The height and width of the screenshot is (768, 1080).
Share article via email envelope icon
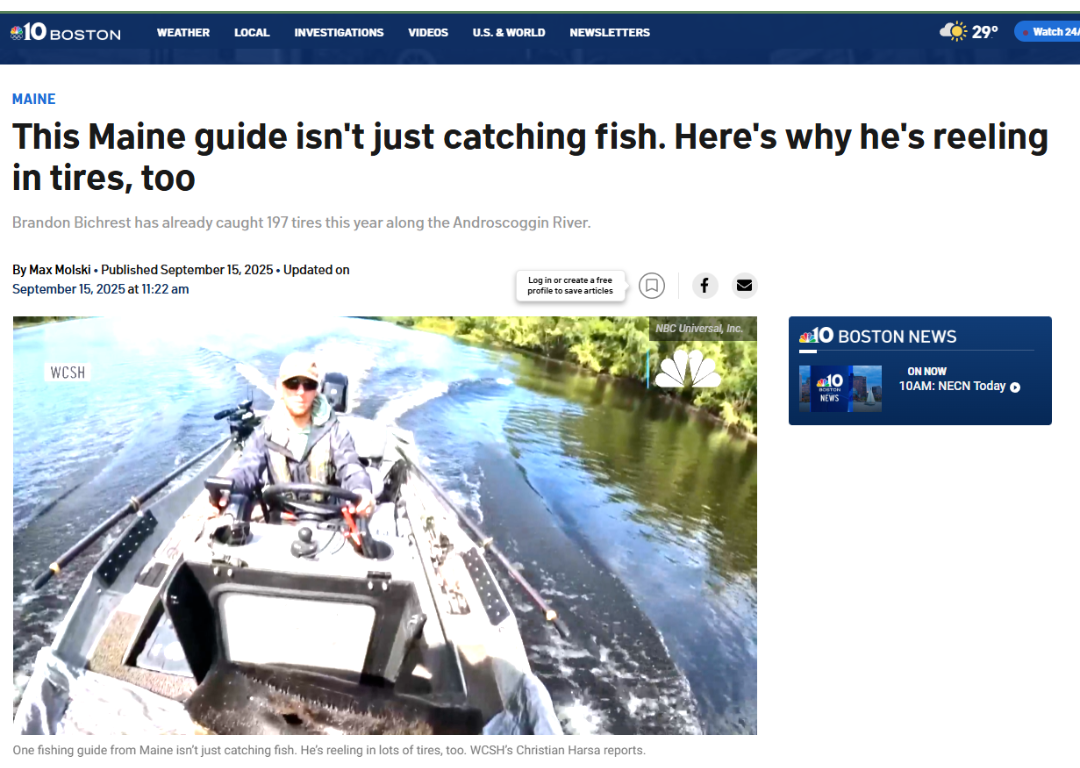click(x=744, y=285)
